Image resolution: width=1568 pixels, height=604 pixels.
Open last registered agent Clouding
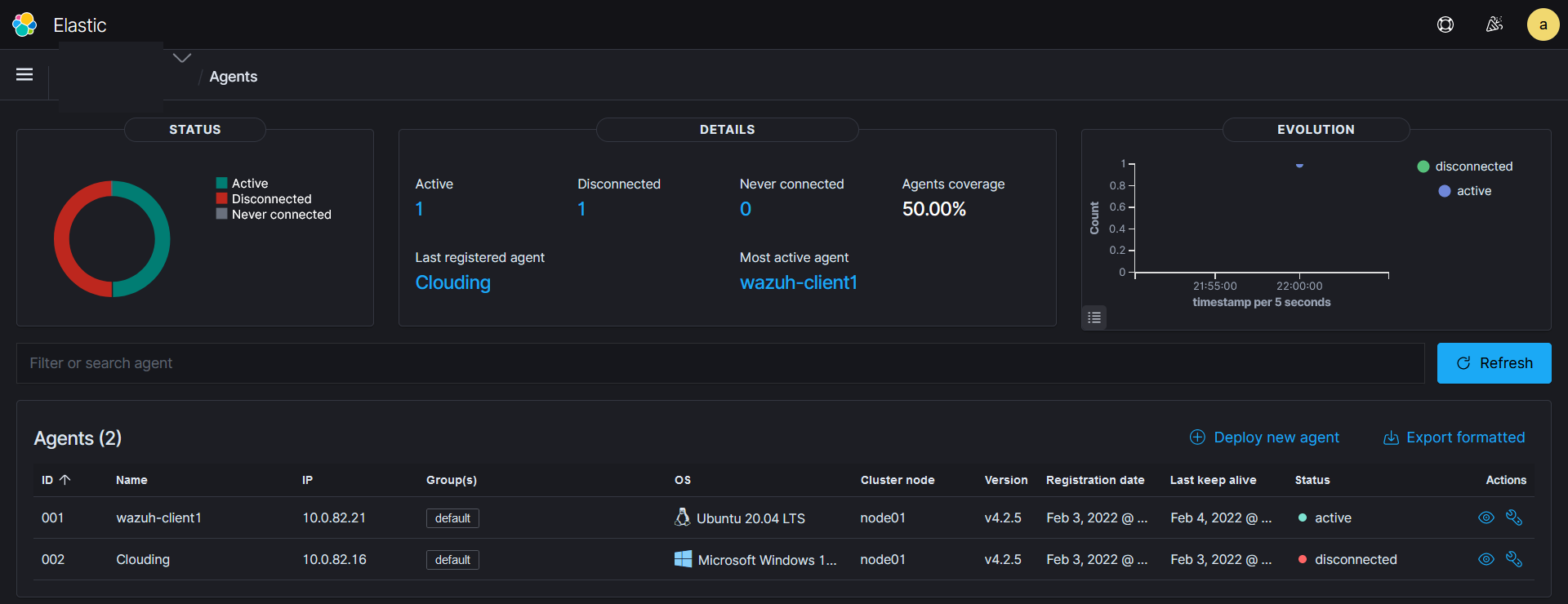click(x=453, y=282)
